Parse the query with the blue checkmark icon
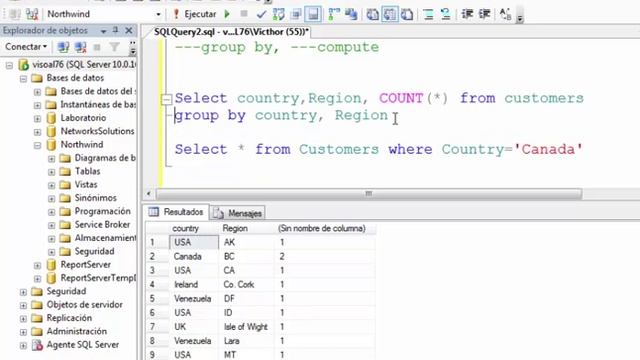The height and width of the screenshot is (360, 640). 261,15
